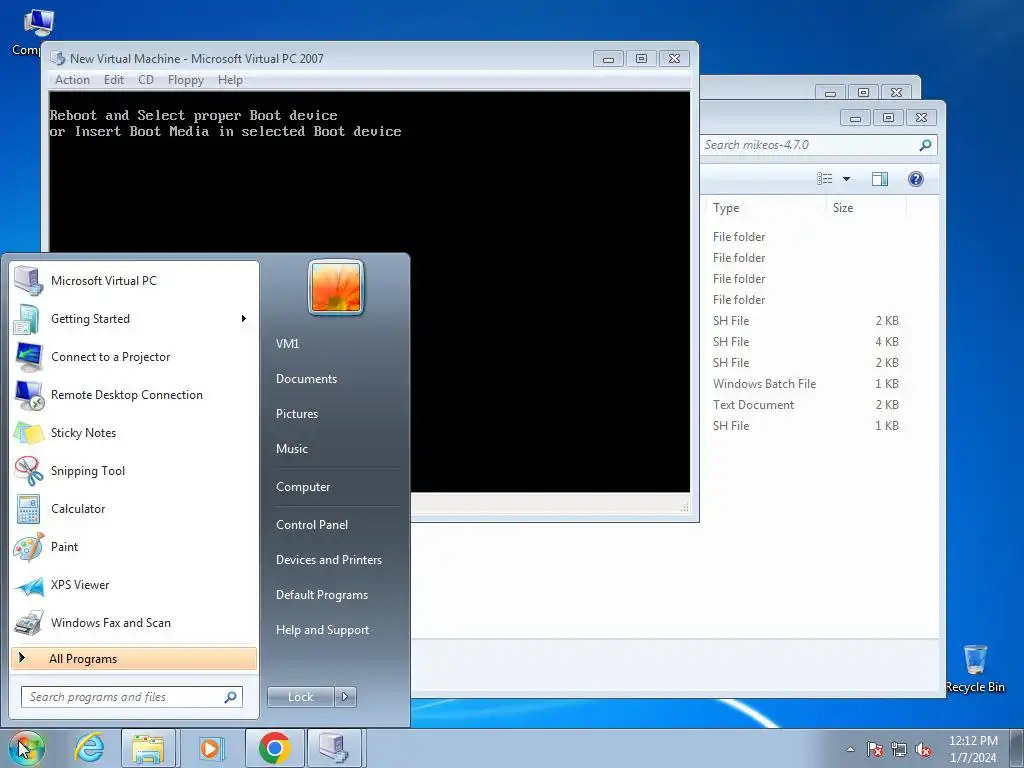Open Music from Start menu
Screen dimensions: 1024x768
tap(291, 449)
